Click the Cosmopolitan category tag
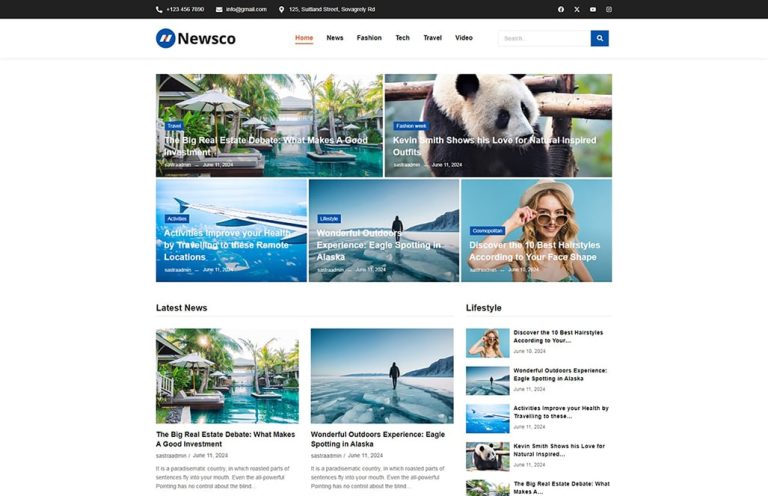Screen dimensions: 768x496 click(487, 231)
